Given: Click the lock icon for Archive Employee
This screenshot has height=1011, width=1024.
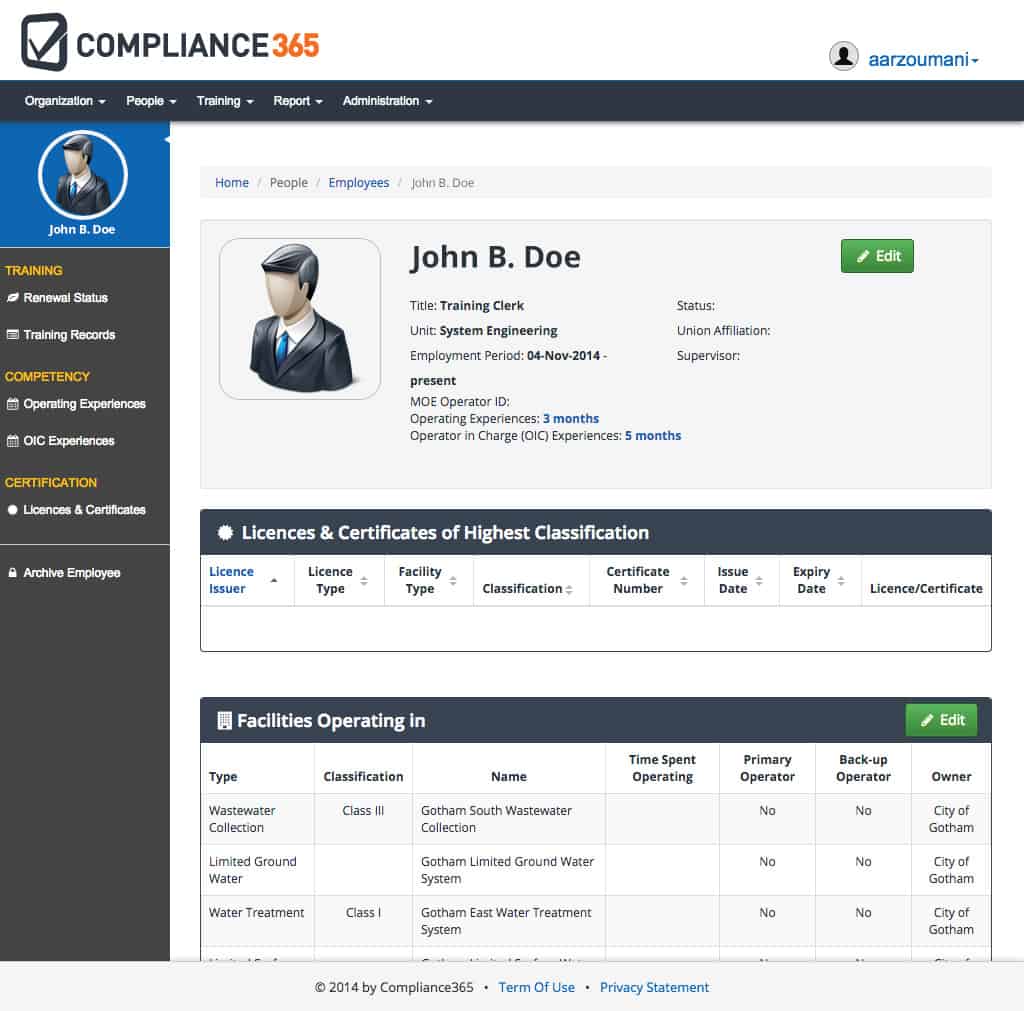Looking at the screenshot, I should (13, 573).
